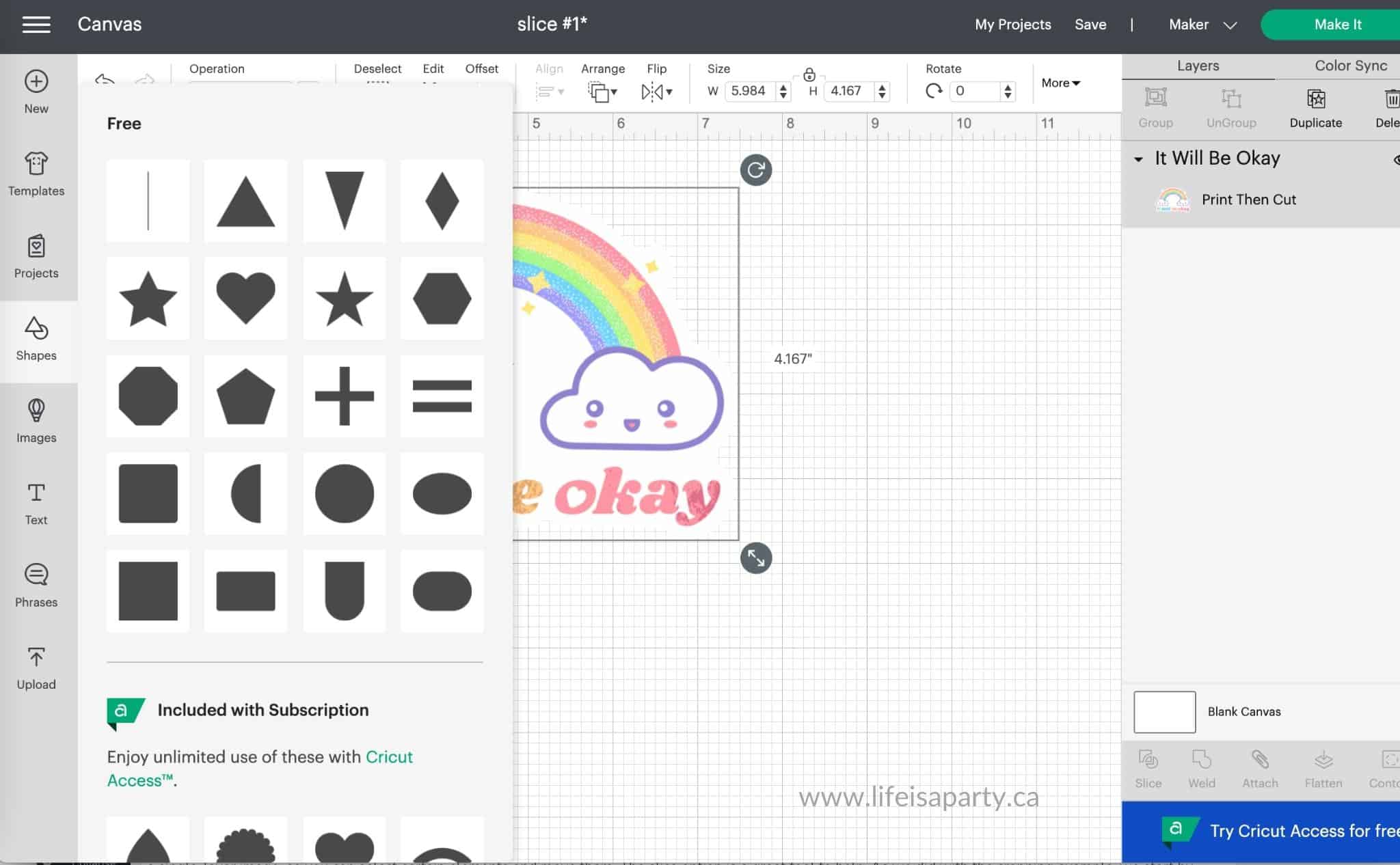
Task: Insert the octagon shape
Action: click(x=148, y=396)
